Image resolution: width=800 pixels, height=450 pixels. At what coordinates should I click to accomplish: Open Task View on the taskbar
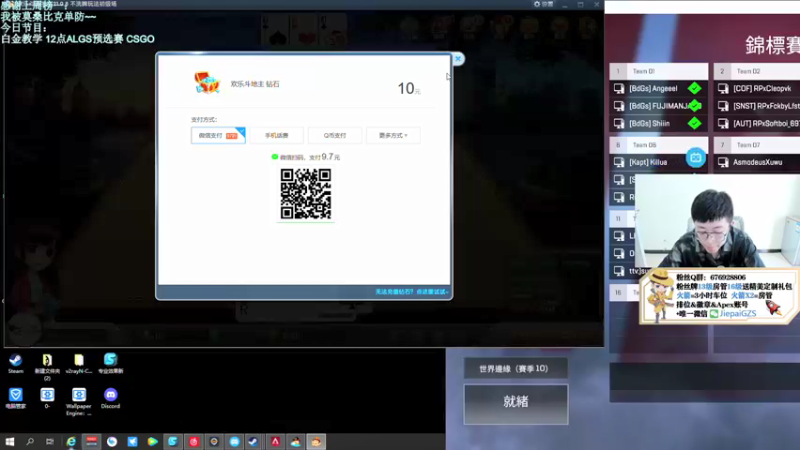pyautogui.click(x=50, y=441)
